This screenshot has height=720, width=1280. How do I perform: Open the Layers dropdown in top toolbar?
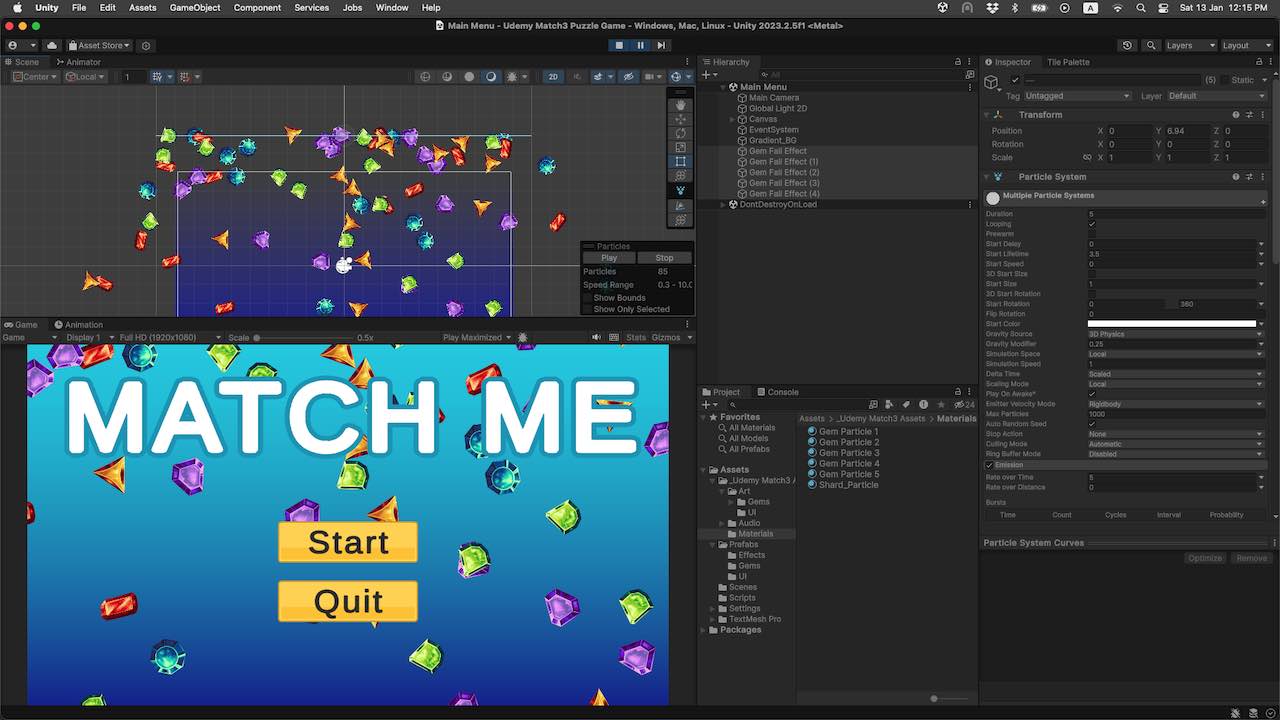click(x=1190, y=46)
